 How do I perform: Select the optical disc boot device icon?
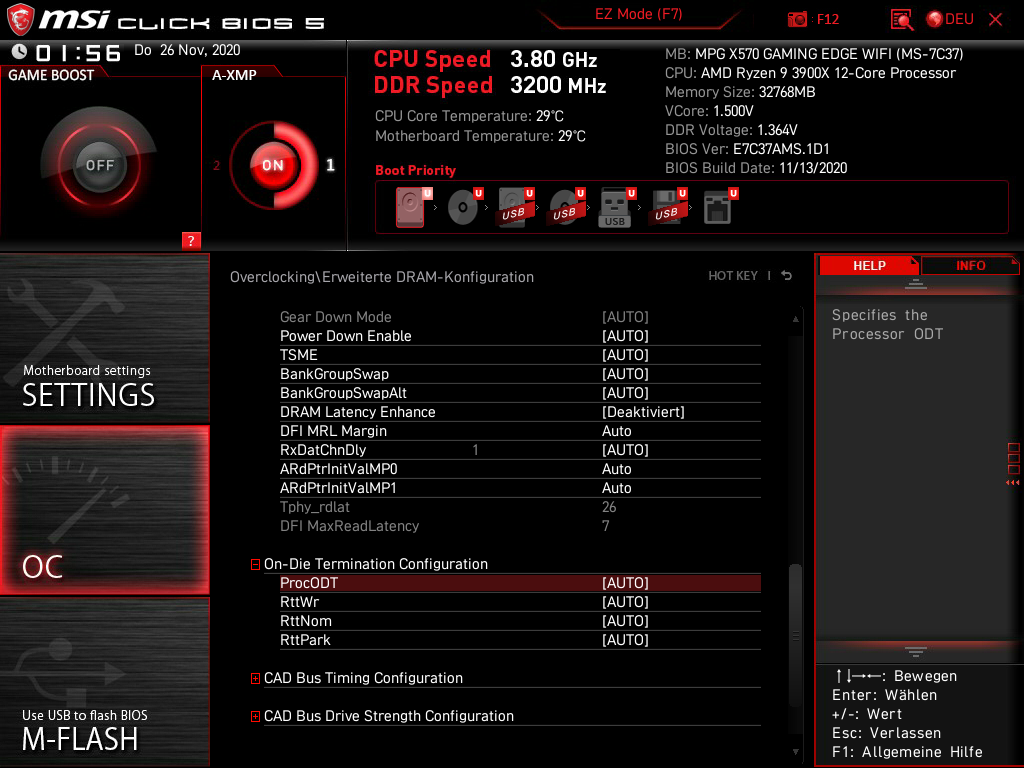pos(463,207)
